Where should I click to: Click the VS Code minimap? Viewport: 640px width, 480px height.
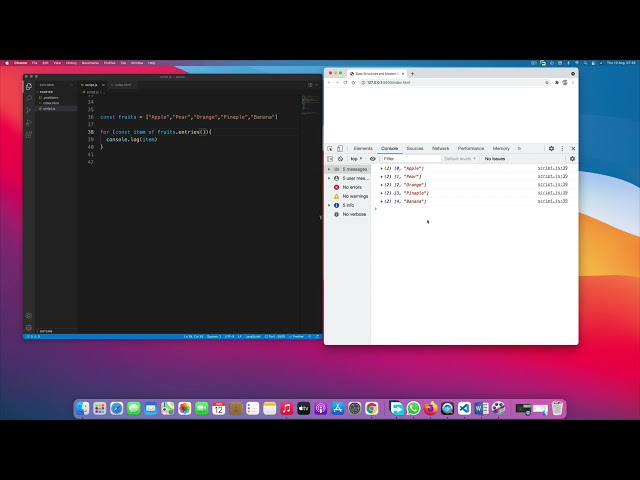coord(311,105)
